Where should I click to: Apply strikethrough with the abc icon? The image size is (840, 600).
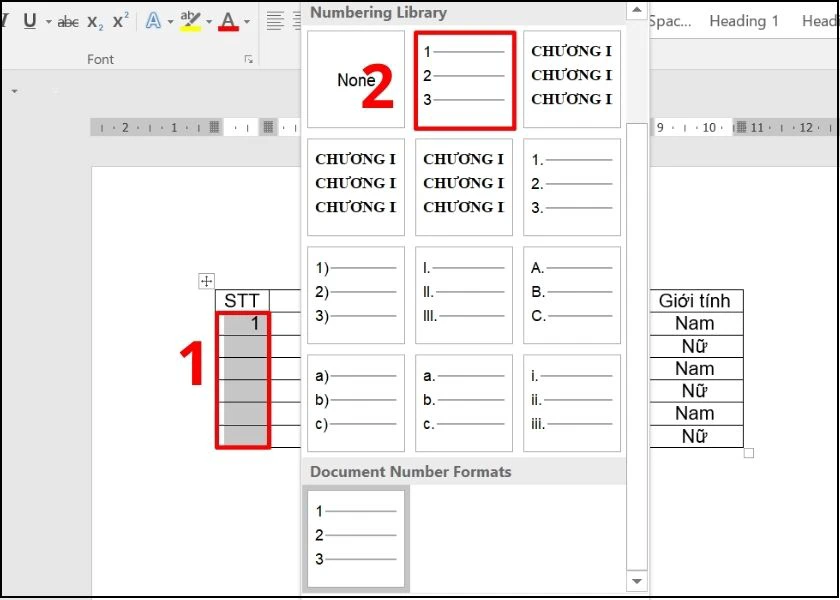(x=68, y=22)
